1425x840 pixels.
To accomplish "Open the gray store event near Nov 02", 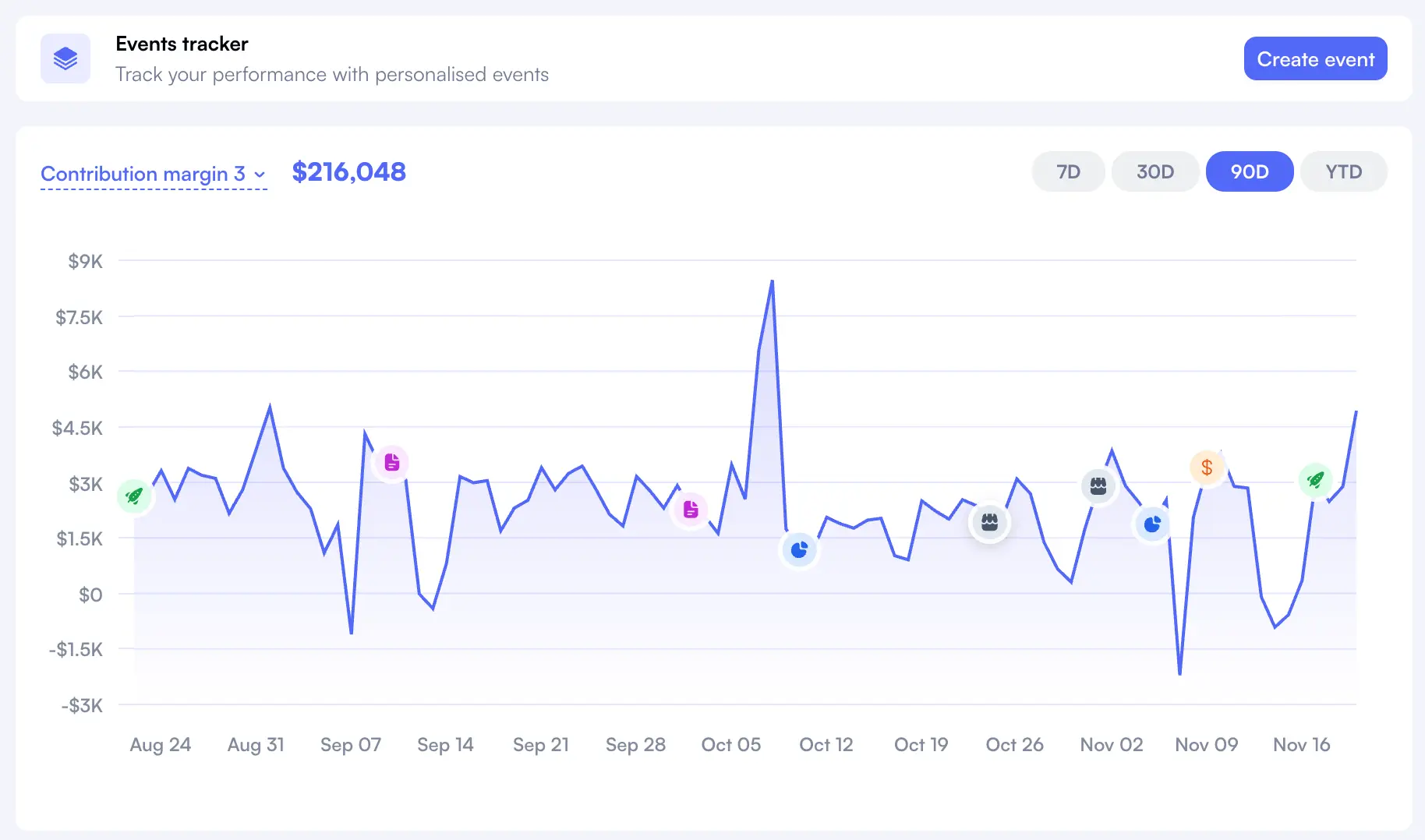I will click(1098, 486).
